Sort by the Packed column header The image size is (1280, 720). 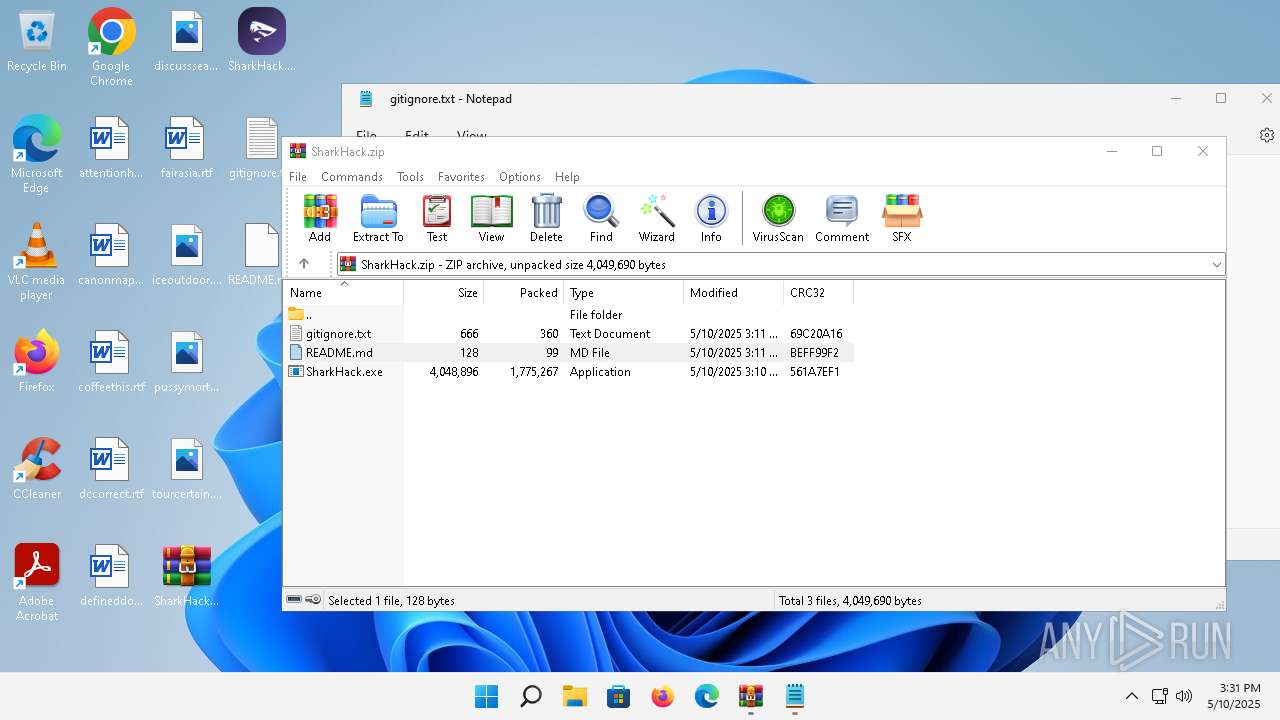pos(524,293)
